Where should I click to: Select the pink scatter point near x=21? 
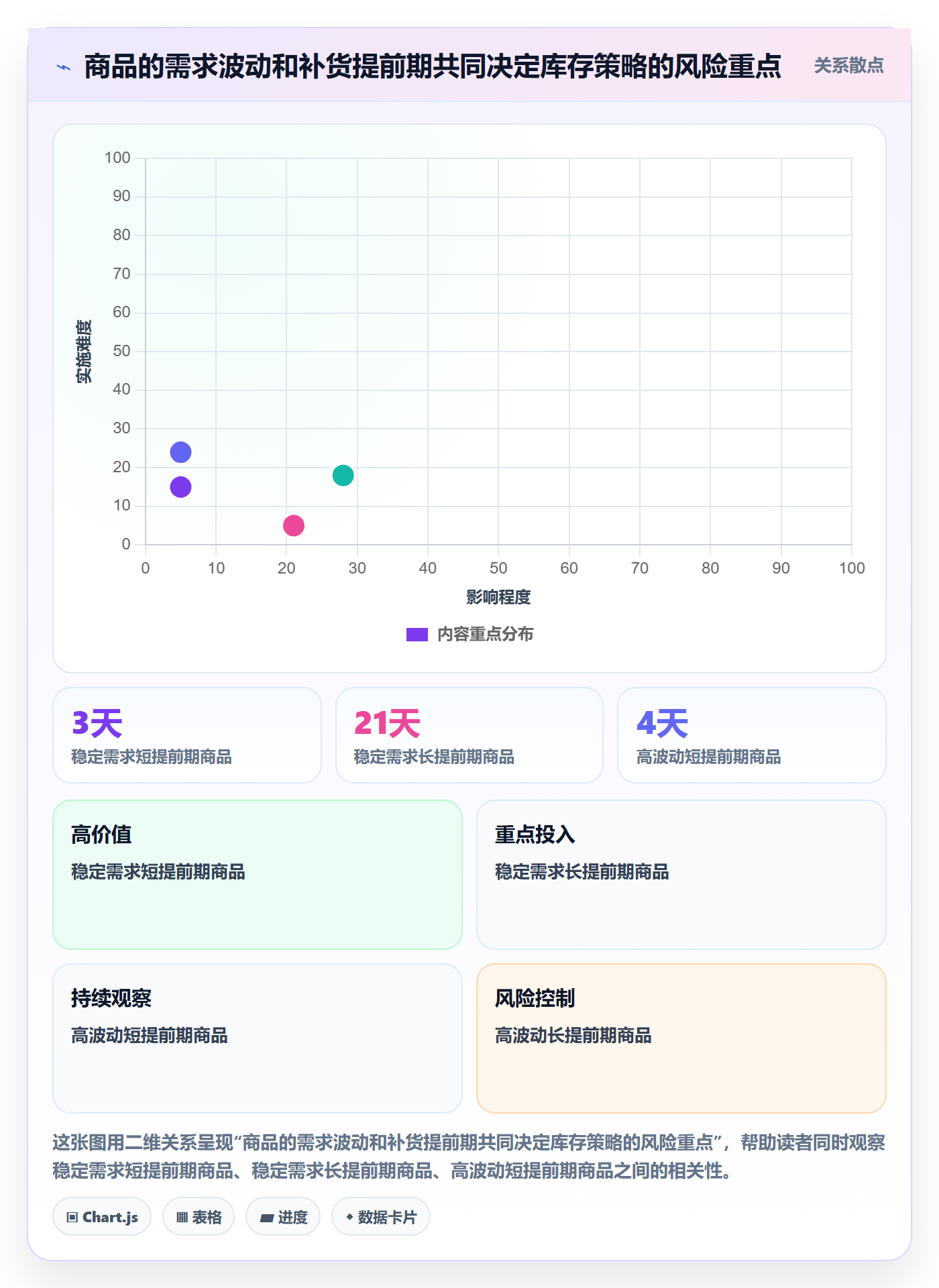[x=294, y=525]
